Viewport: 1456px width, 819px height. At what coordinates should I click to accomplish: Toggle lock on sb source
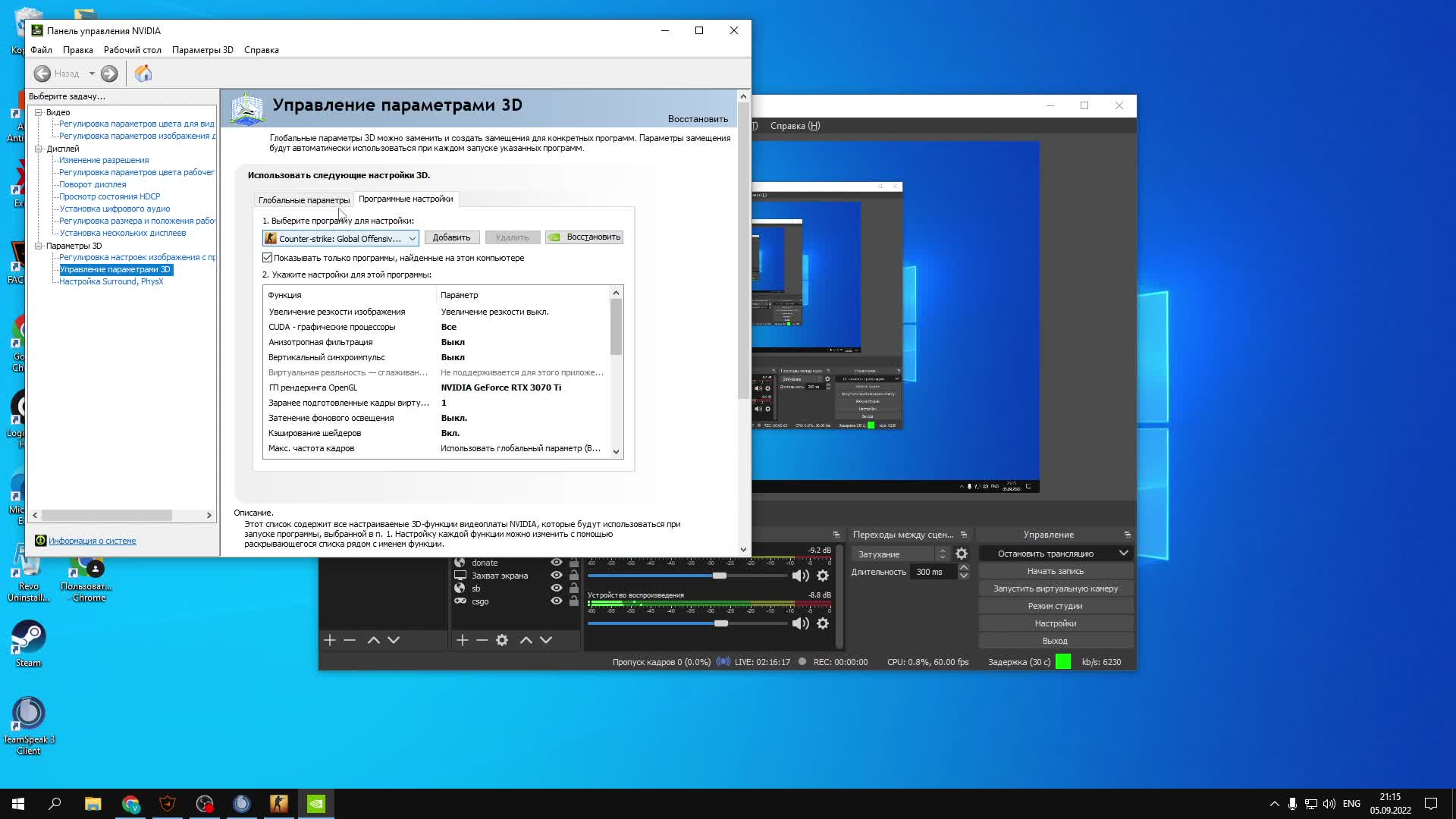tap(574, 588)
